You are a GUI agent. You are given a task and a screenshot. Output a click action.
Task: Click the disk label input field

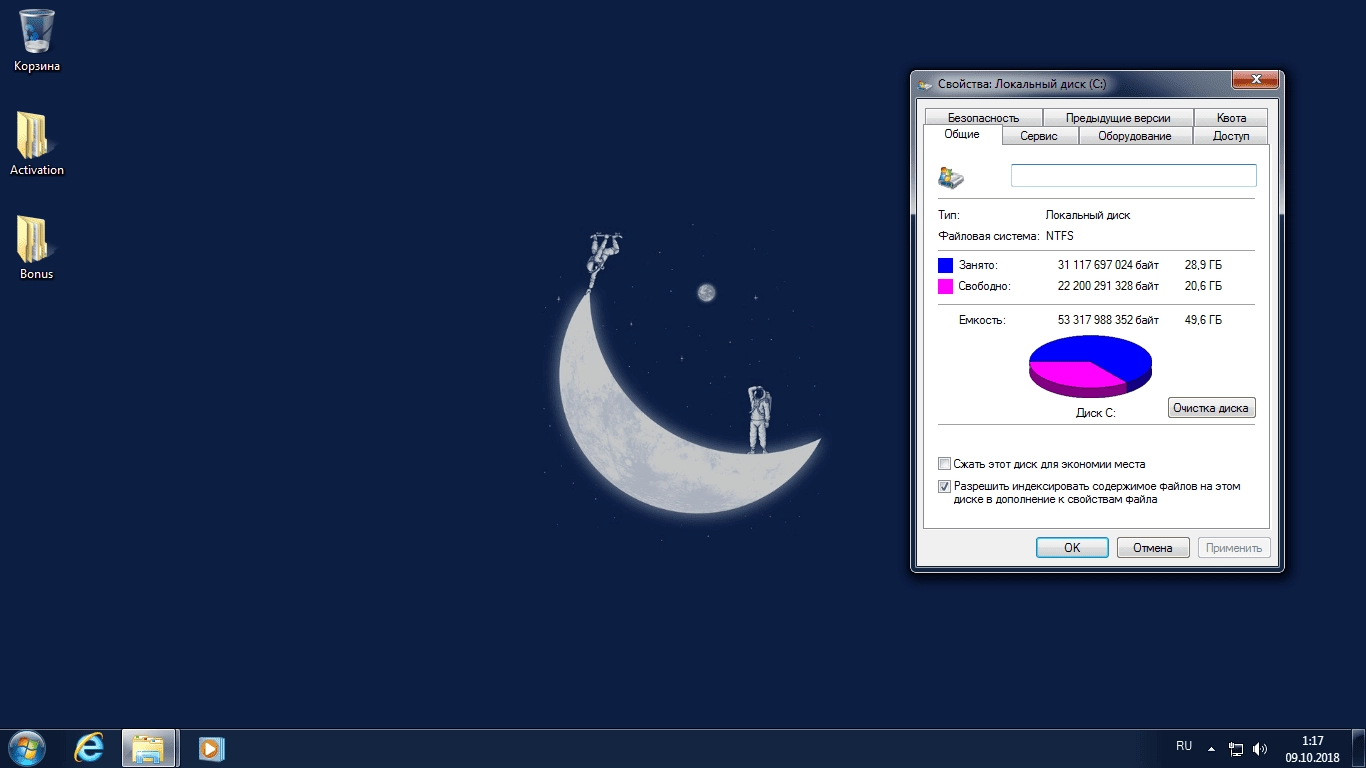pyautogui.click(x=1133, y=176)
